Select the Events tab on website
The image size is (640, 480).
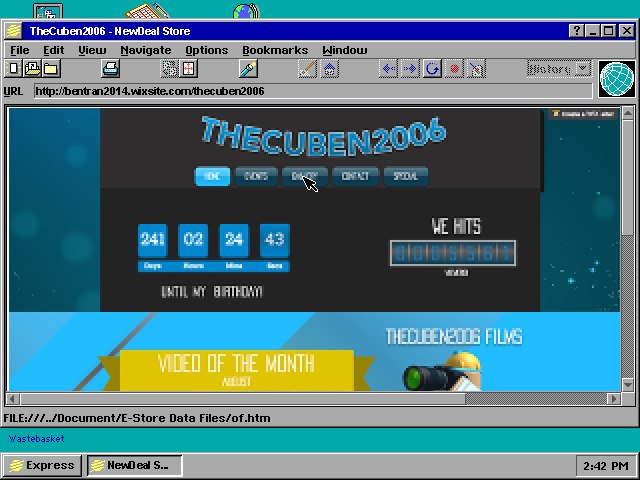(256, 176)
